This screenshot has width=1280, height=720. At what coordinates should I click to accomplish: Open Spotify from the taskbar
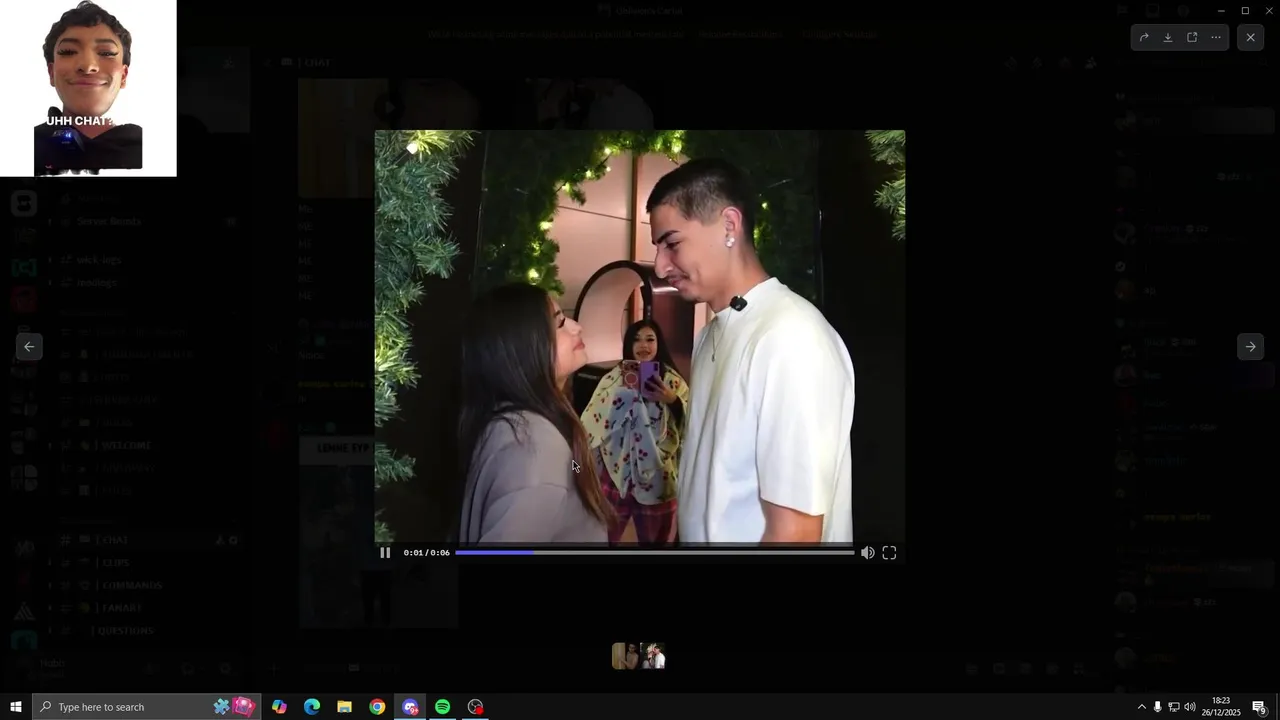click(x=442, y=707)
